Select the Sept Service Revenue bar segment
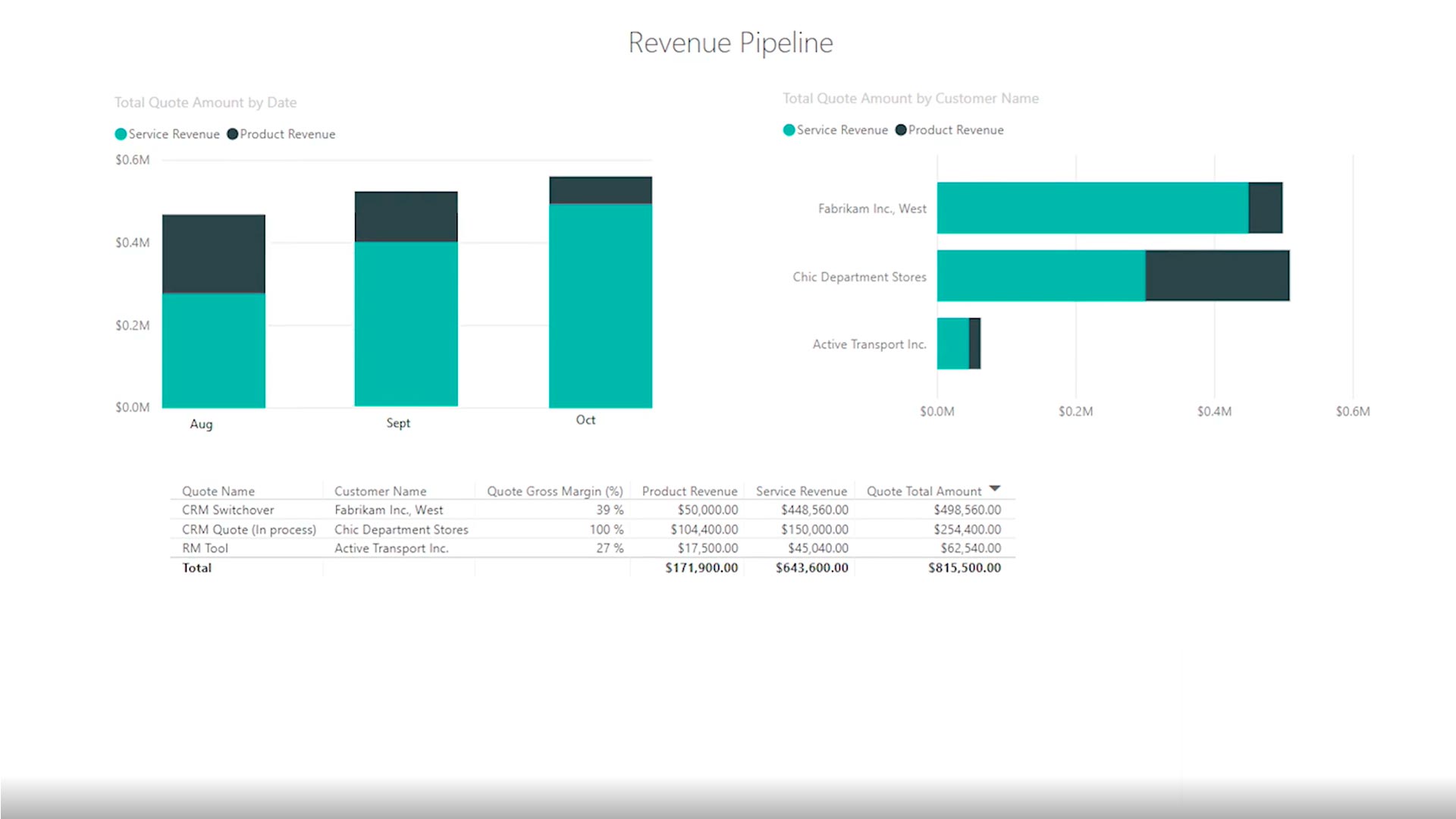The width and height of the screenshot is (1456, 819). (x=406, y=324)
